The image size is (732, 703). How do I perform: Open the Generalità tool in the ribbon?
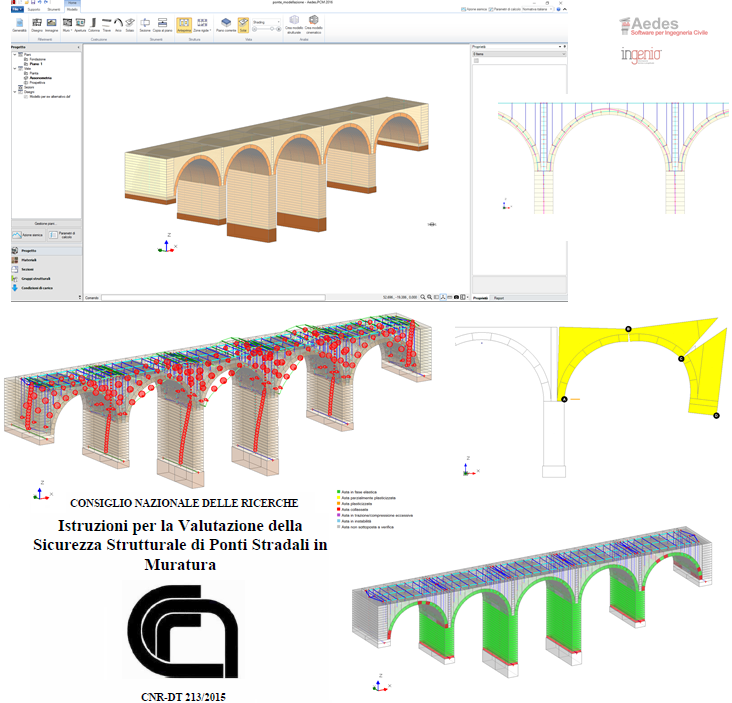click(19, 25)
